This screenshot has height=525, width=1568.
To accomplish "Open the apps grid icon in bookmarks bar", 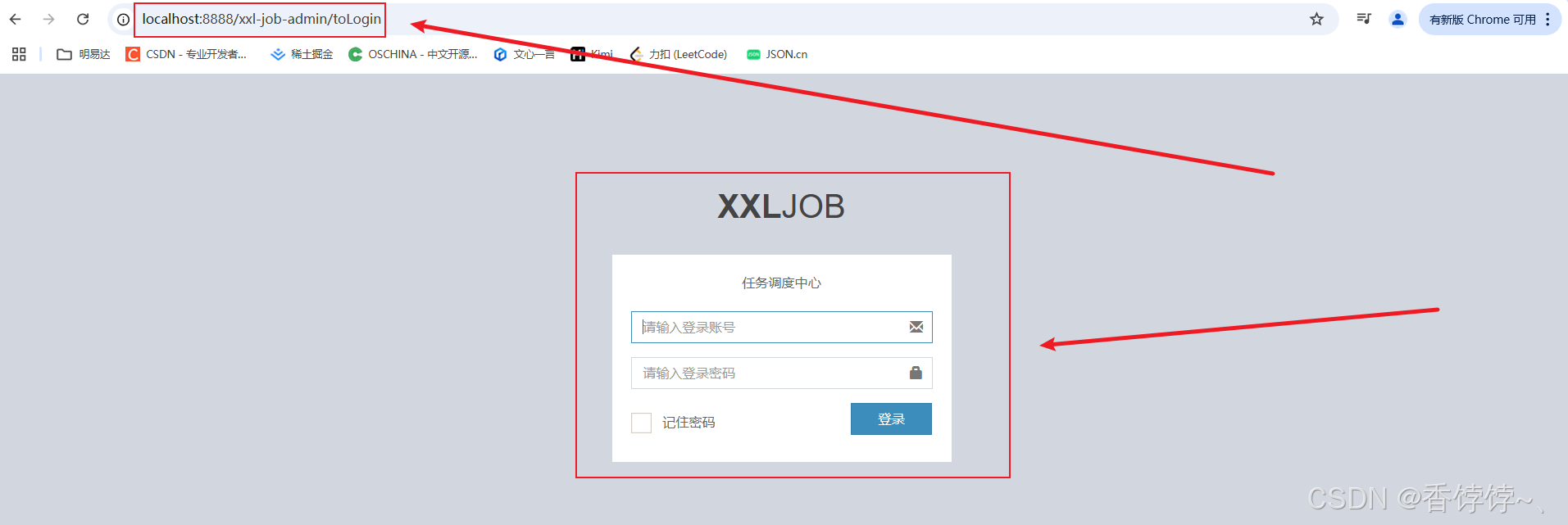I will pyautogui.click(x=19, y=54).
